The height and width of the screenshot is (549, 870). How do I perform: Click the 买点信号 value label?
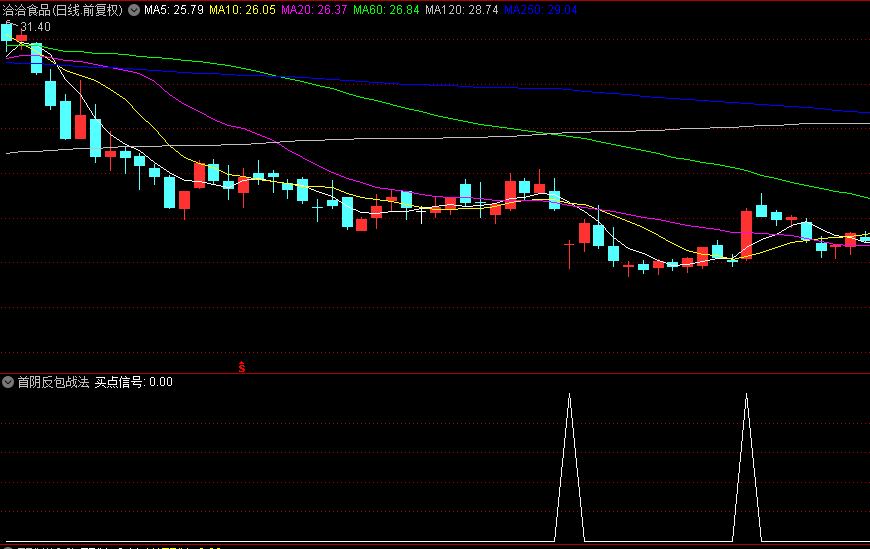[x=134, y=382]
